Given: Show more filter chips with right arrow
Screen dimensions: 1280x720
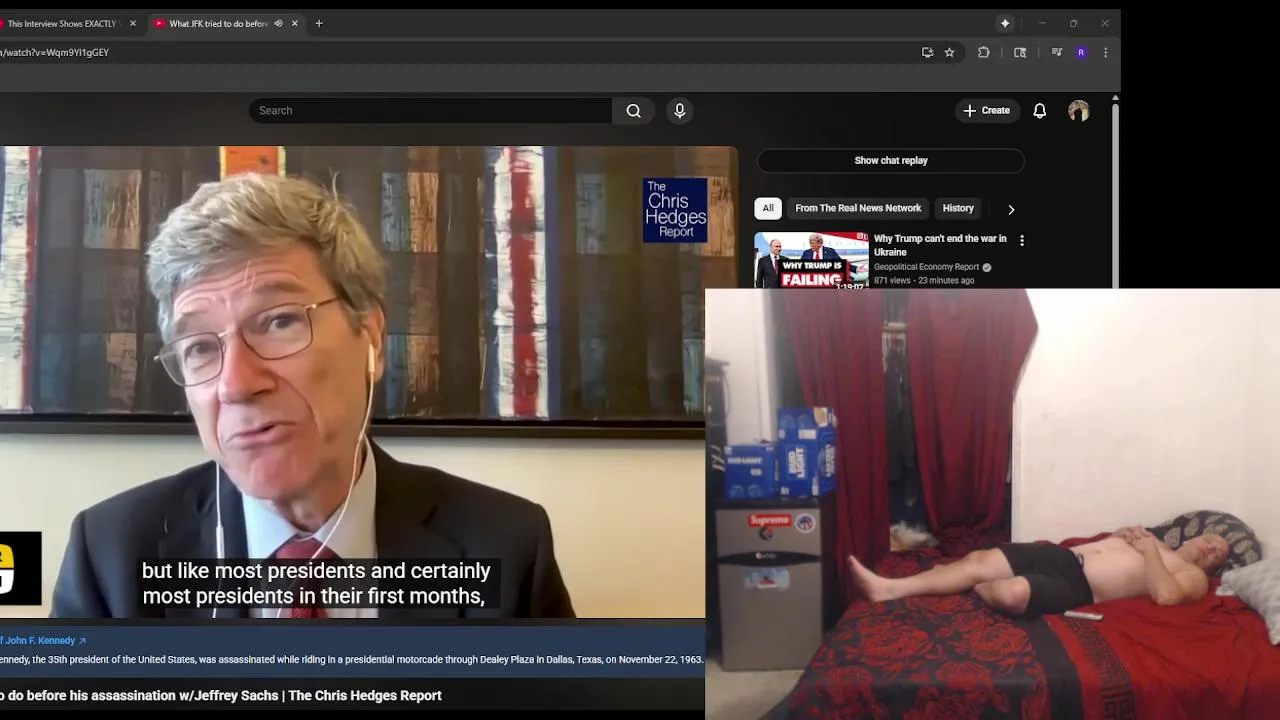Looking at the screenshot, I should [x=1011, y=209].
